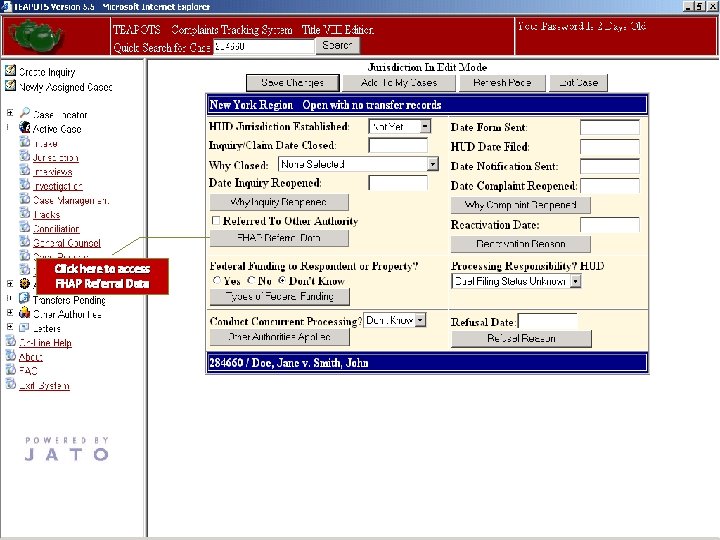This screenshot has width=720, height=540.
Task: Click the Reactivation Date field
Action: pos(610,225)
